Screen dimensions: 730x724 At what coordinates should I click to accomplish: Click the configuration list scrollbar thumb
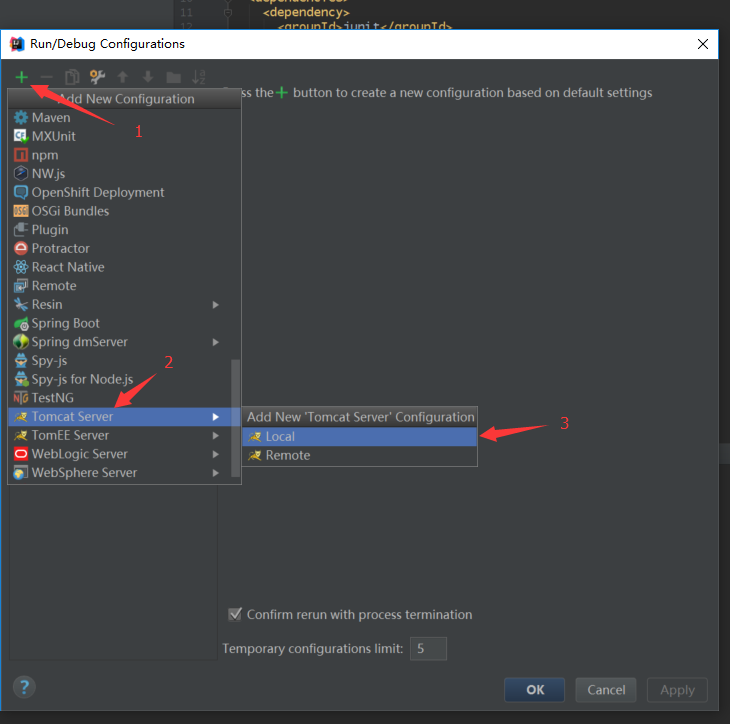(236, 418)
